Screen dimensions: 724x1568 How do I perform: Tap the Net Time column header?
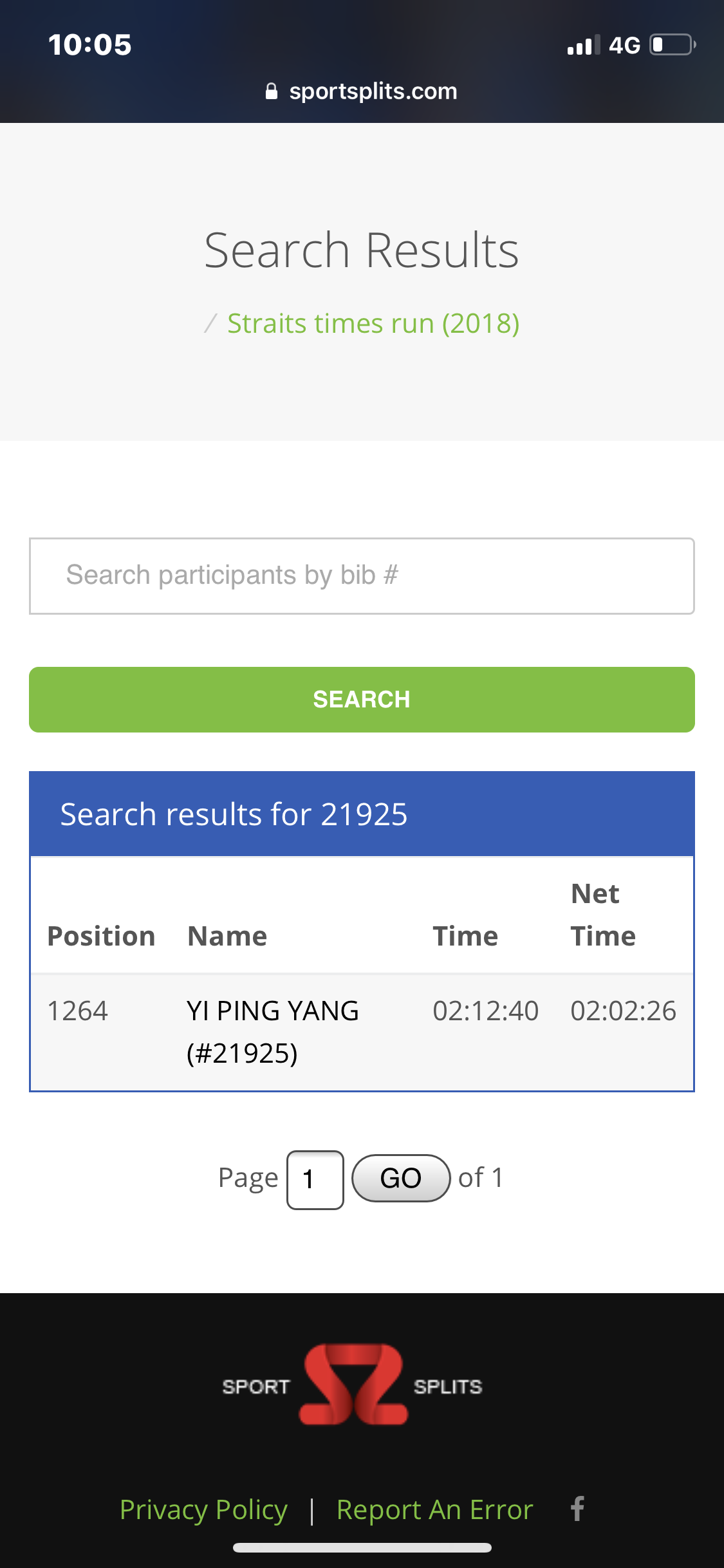[x=603, y=915]
